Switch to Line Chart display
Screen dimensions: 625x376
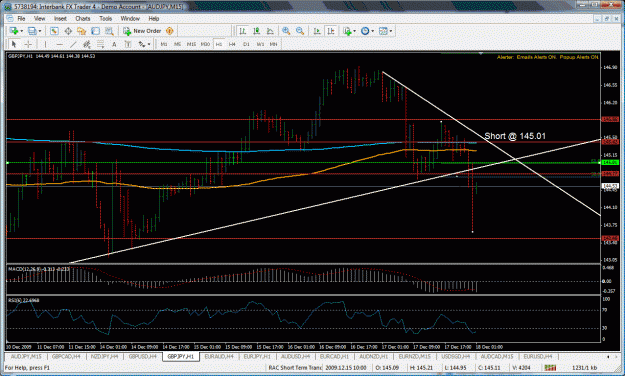tap(270, 31)
